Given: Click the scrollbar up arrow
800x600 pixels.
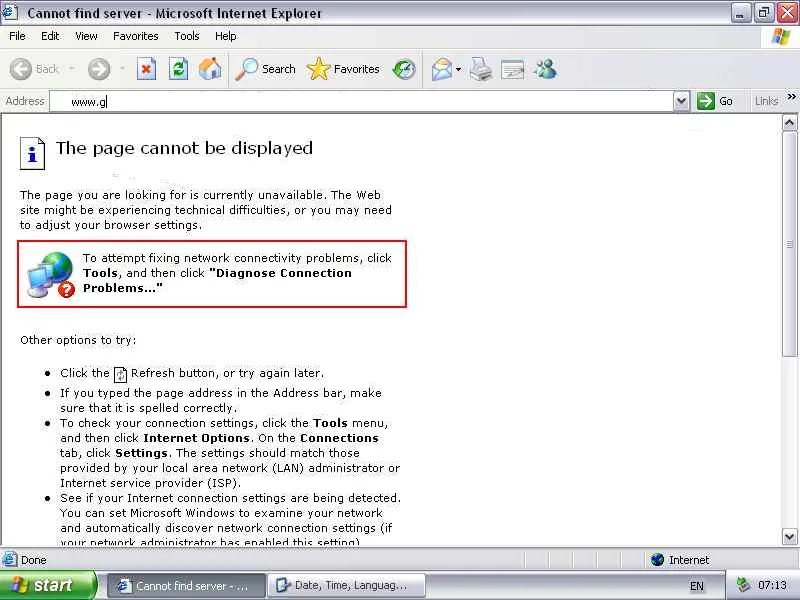Looking at the screenshot, I should coord(789,122).
